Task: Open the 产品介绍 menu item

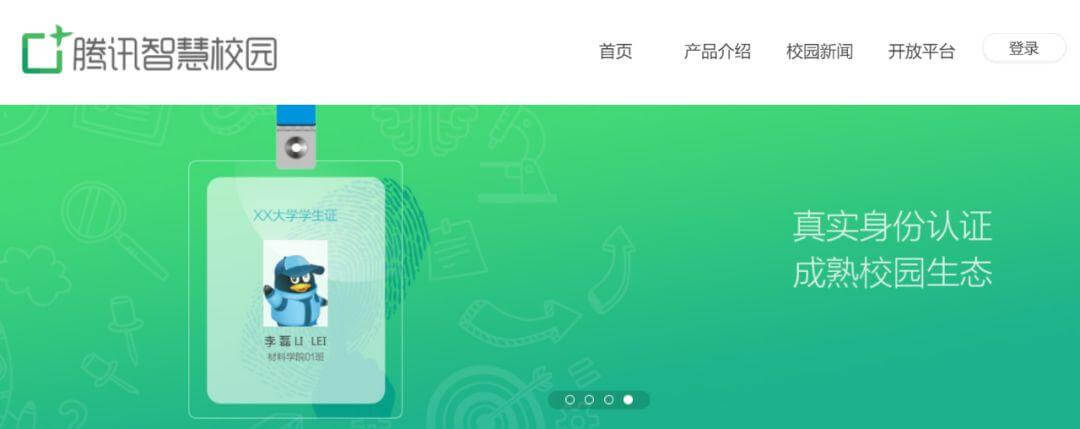Action: 717,52
